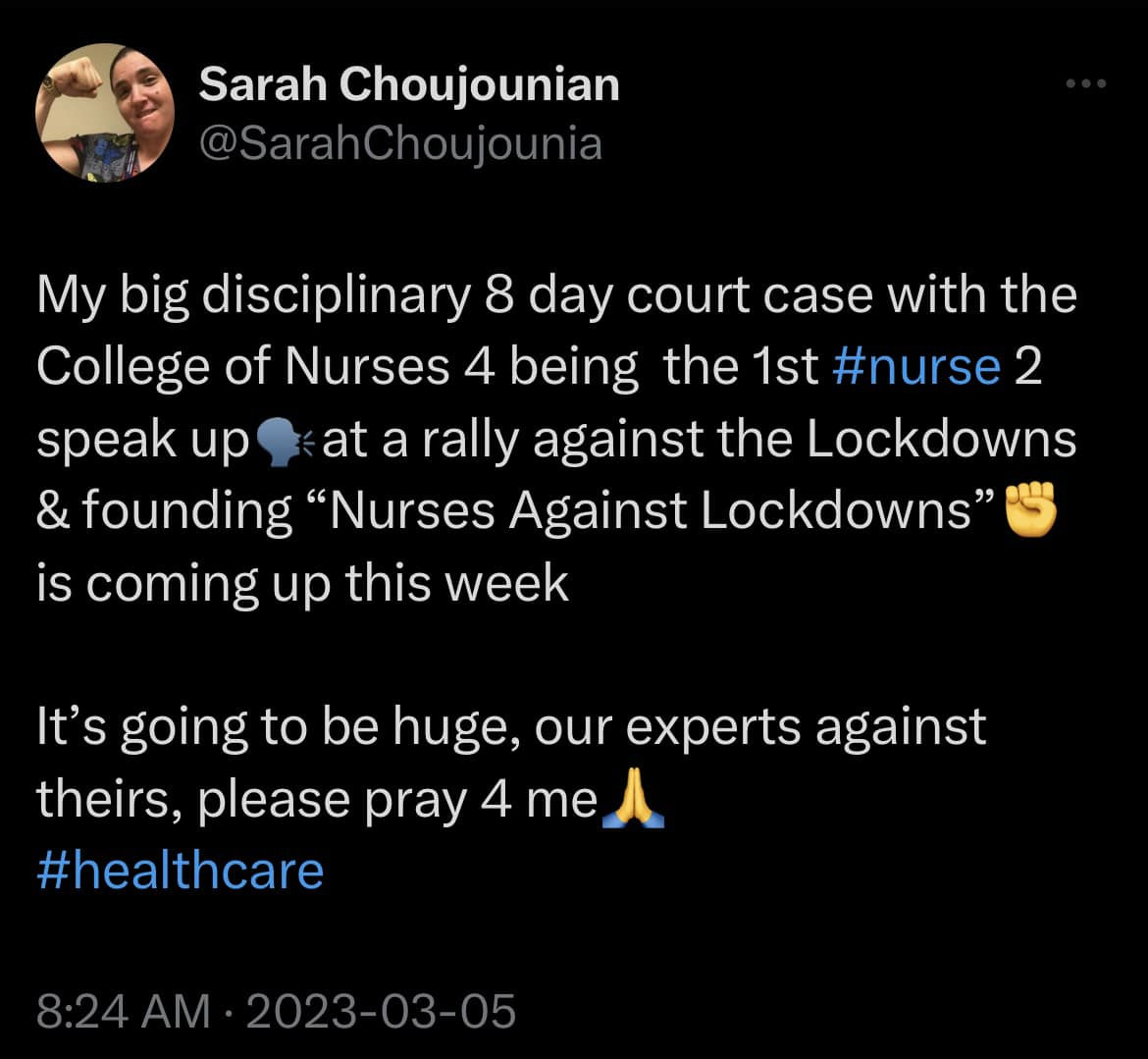Click the "please pray 4 me" text
The width and height of the screenshot is (1148, 1059).
tap(398, 801)
